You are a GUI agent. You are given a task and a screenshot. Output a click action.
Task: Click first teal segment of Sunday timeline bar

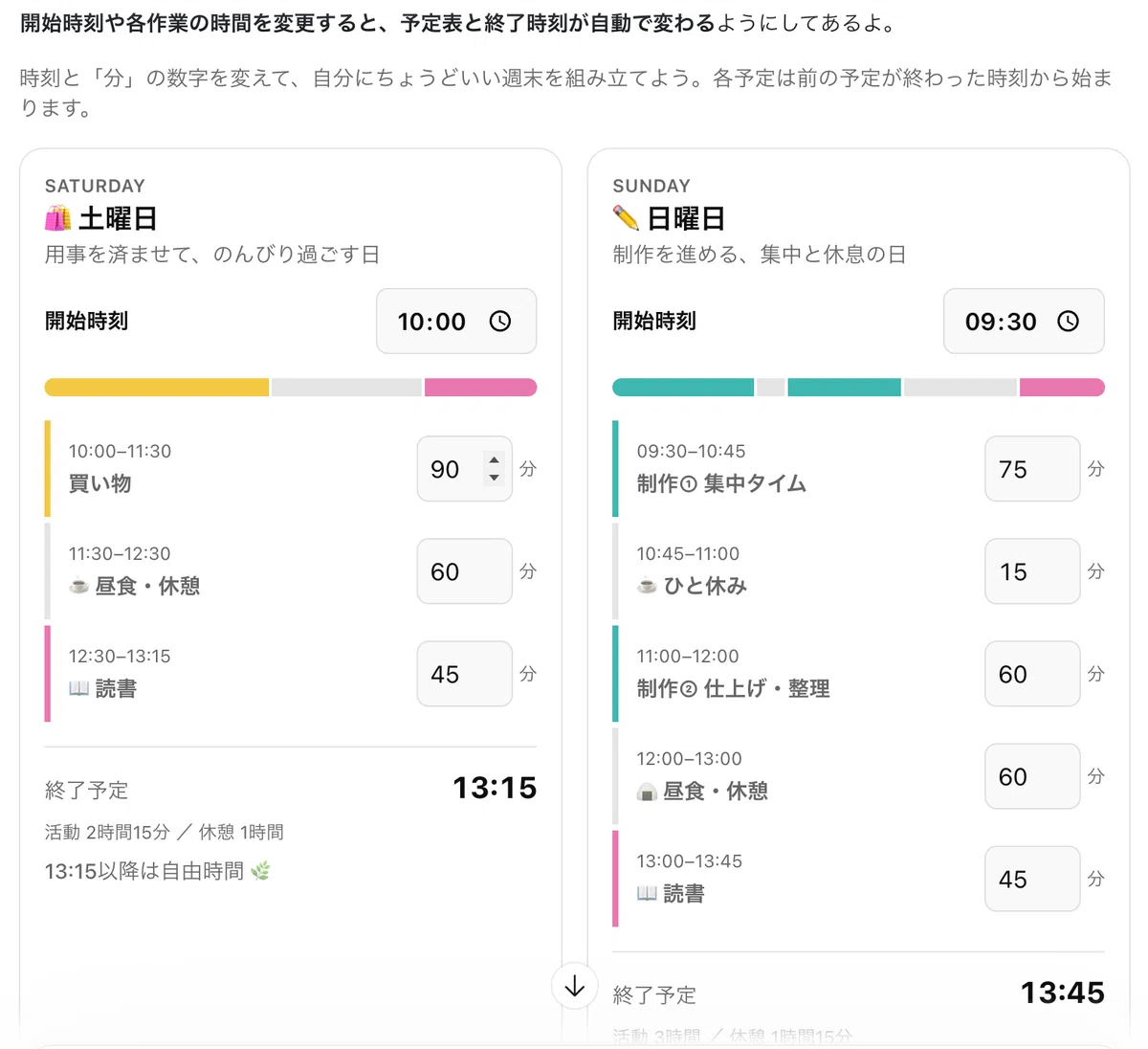click(x=683, y=388)
